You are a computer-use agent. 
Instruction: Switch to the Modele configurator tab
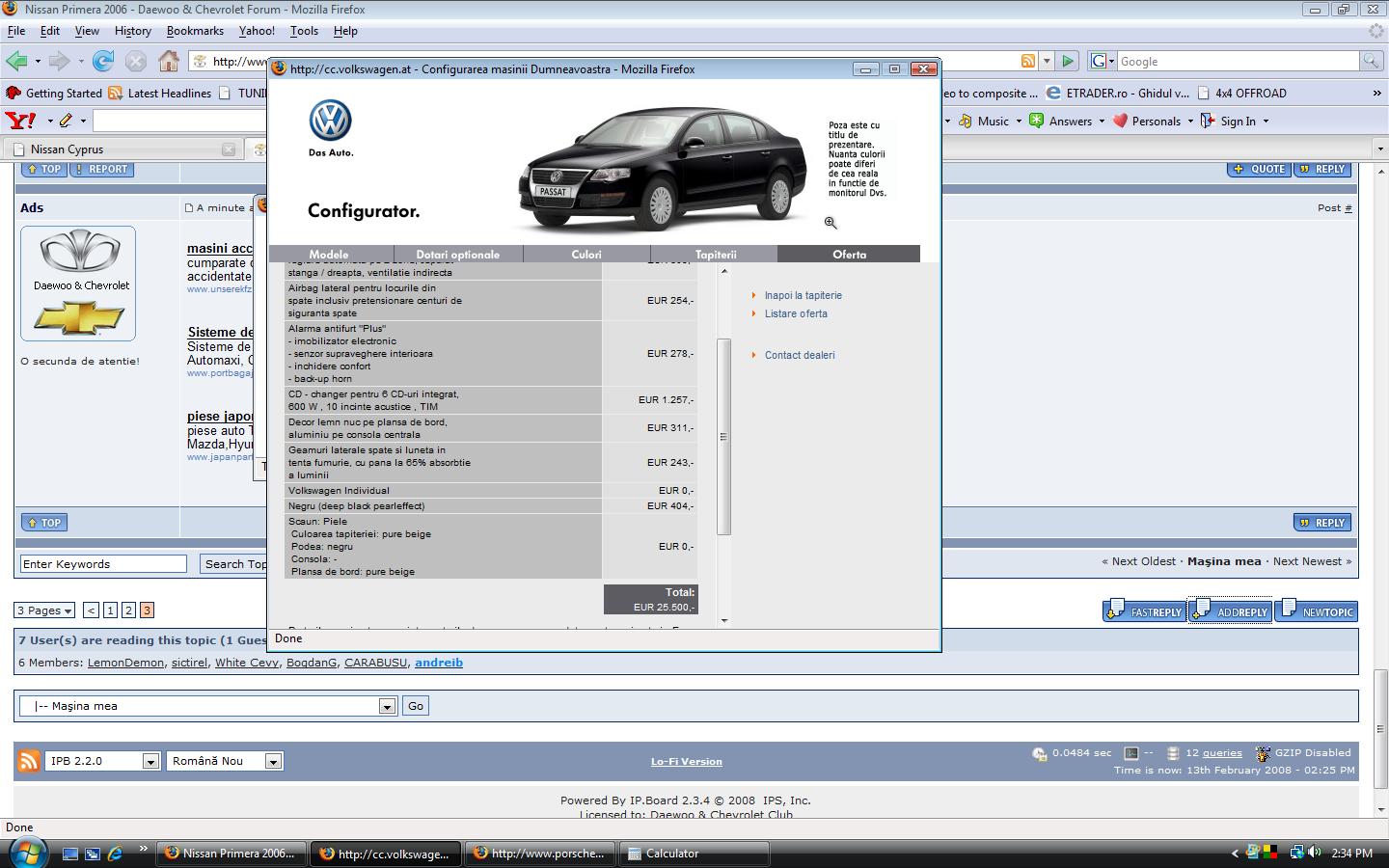(330, 254)
